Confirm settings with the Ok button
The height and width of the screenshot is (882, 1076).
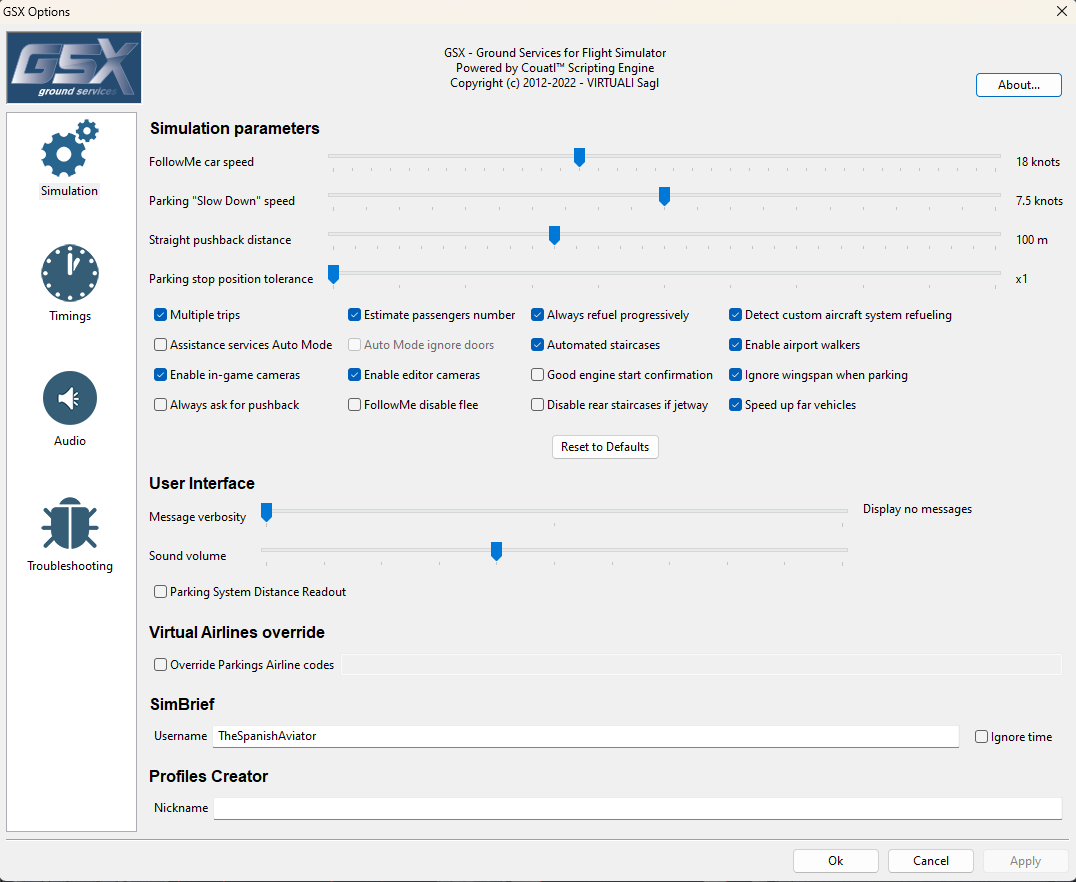point(835,861)
